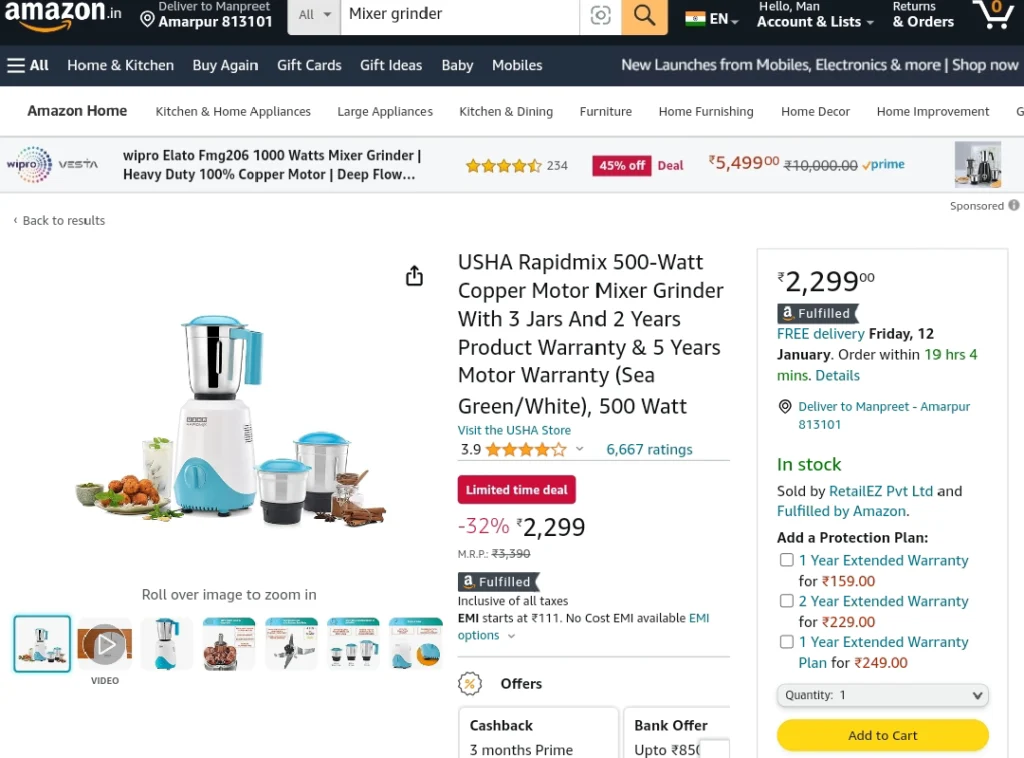Open the Quantity dropdown
This screenshot has height=758, width=1024.
(x=882, y=695)
